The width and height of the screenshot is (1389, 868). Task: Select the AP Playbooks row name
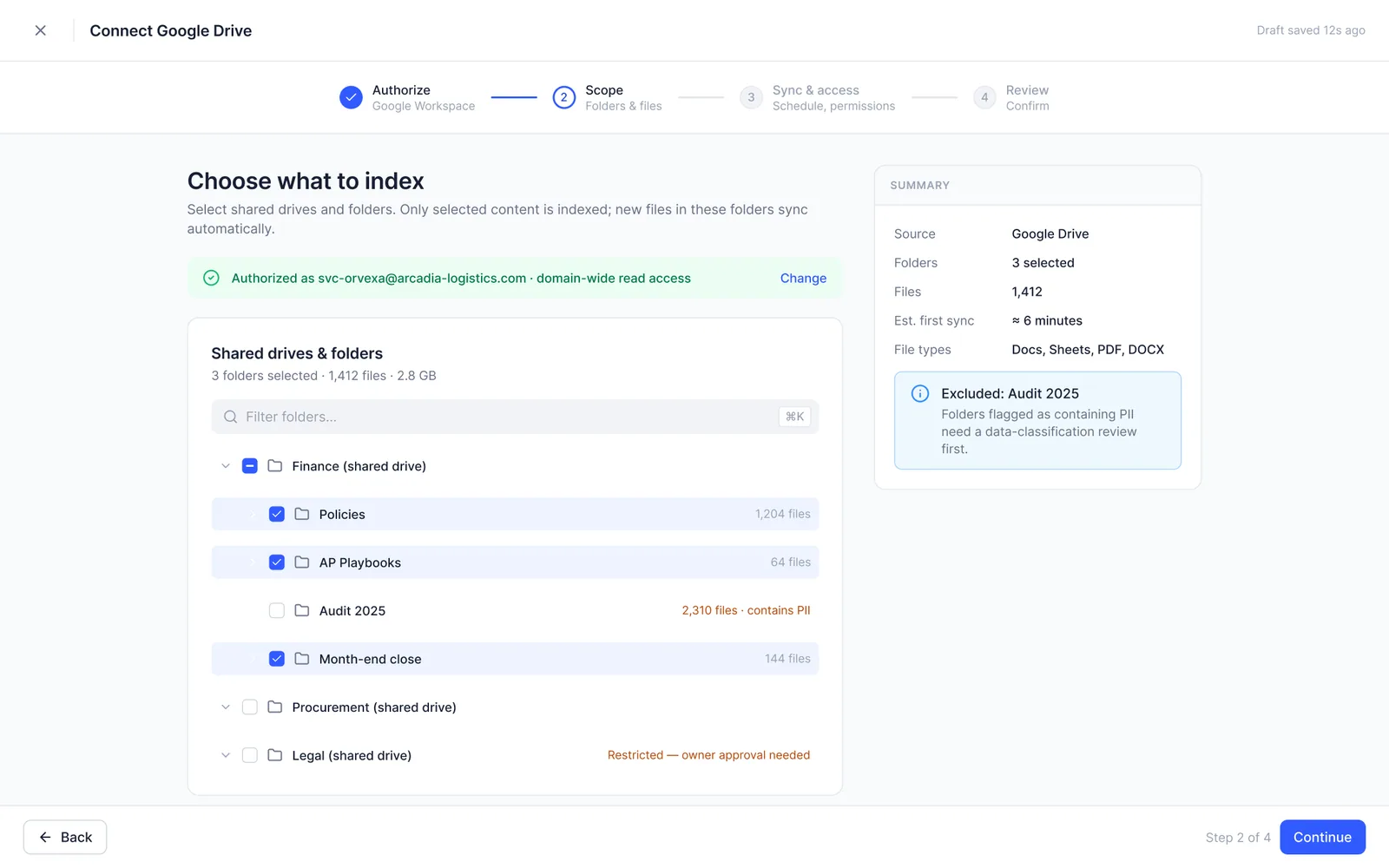360,563
